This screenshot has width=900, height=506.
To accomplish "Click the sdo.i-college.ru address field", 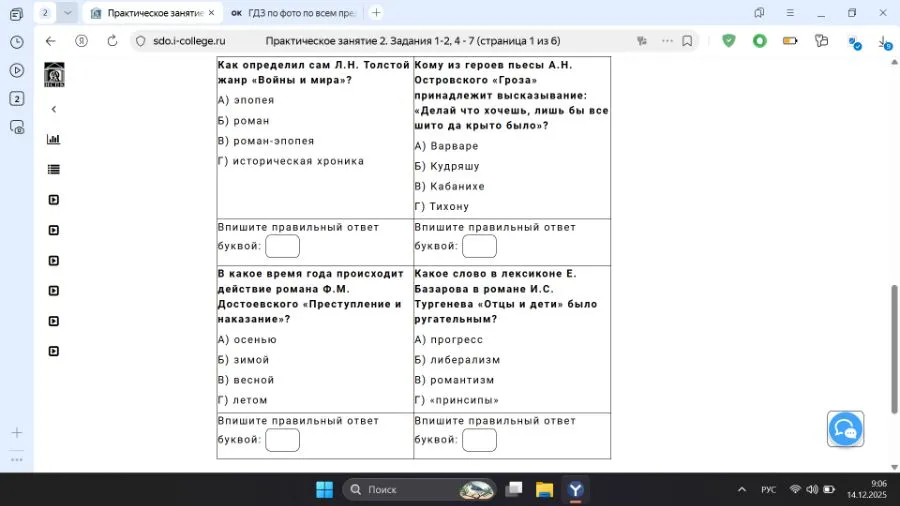I will pos(189,41).
